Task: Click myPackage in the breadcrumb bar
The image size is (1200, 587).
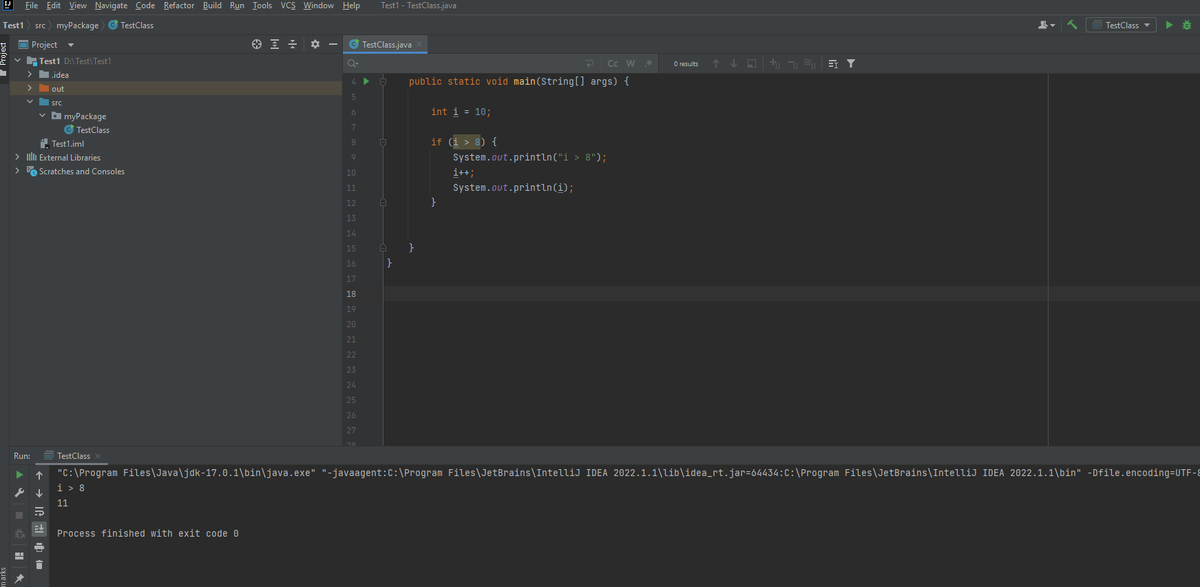Action: tap(77, 25)
